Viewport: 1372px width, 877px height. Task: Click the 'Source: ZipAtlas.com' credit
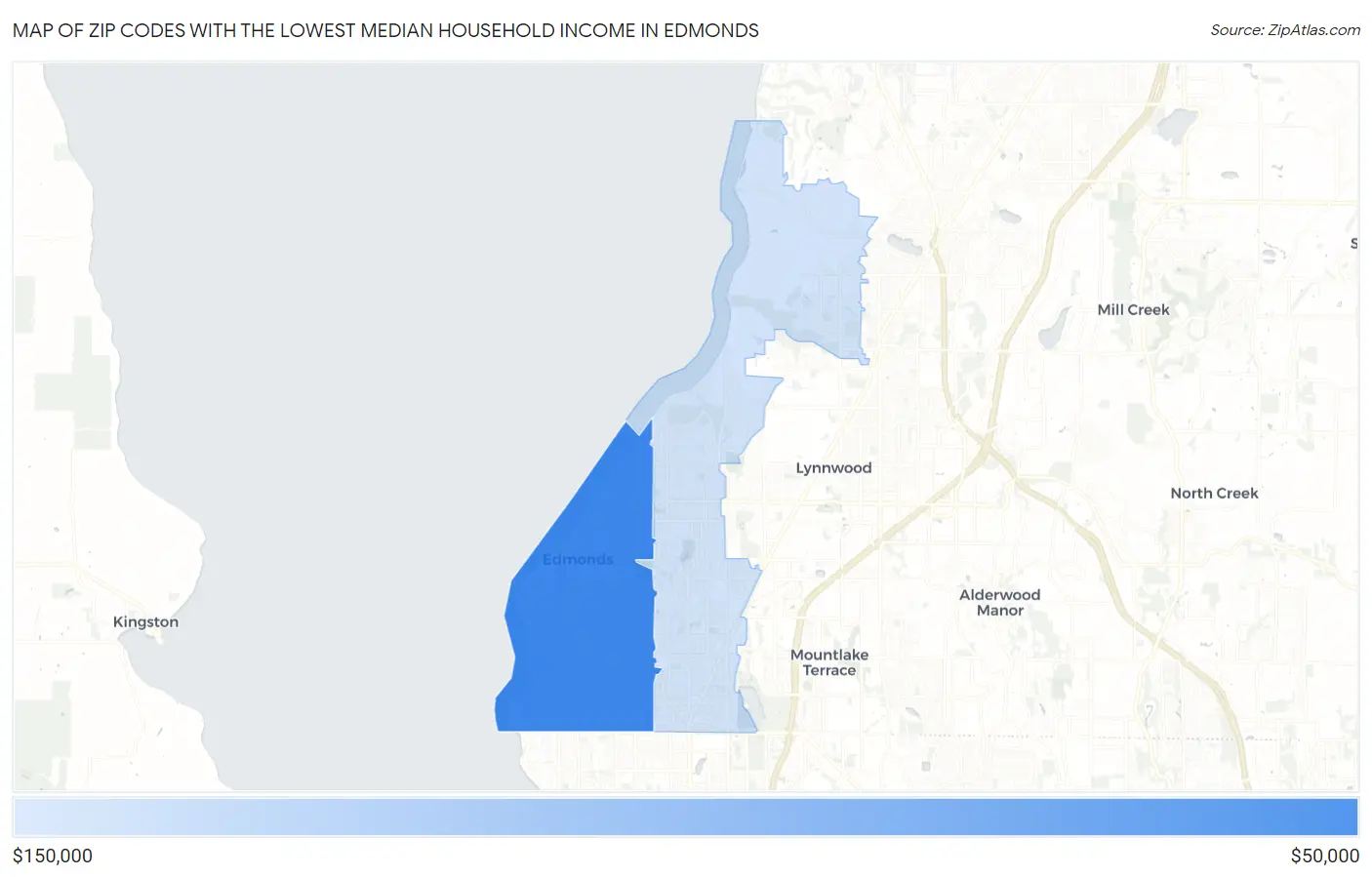pos(1285,30)
